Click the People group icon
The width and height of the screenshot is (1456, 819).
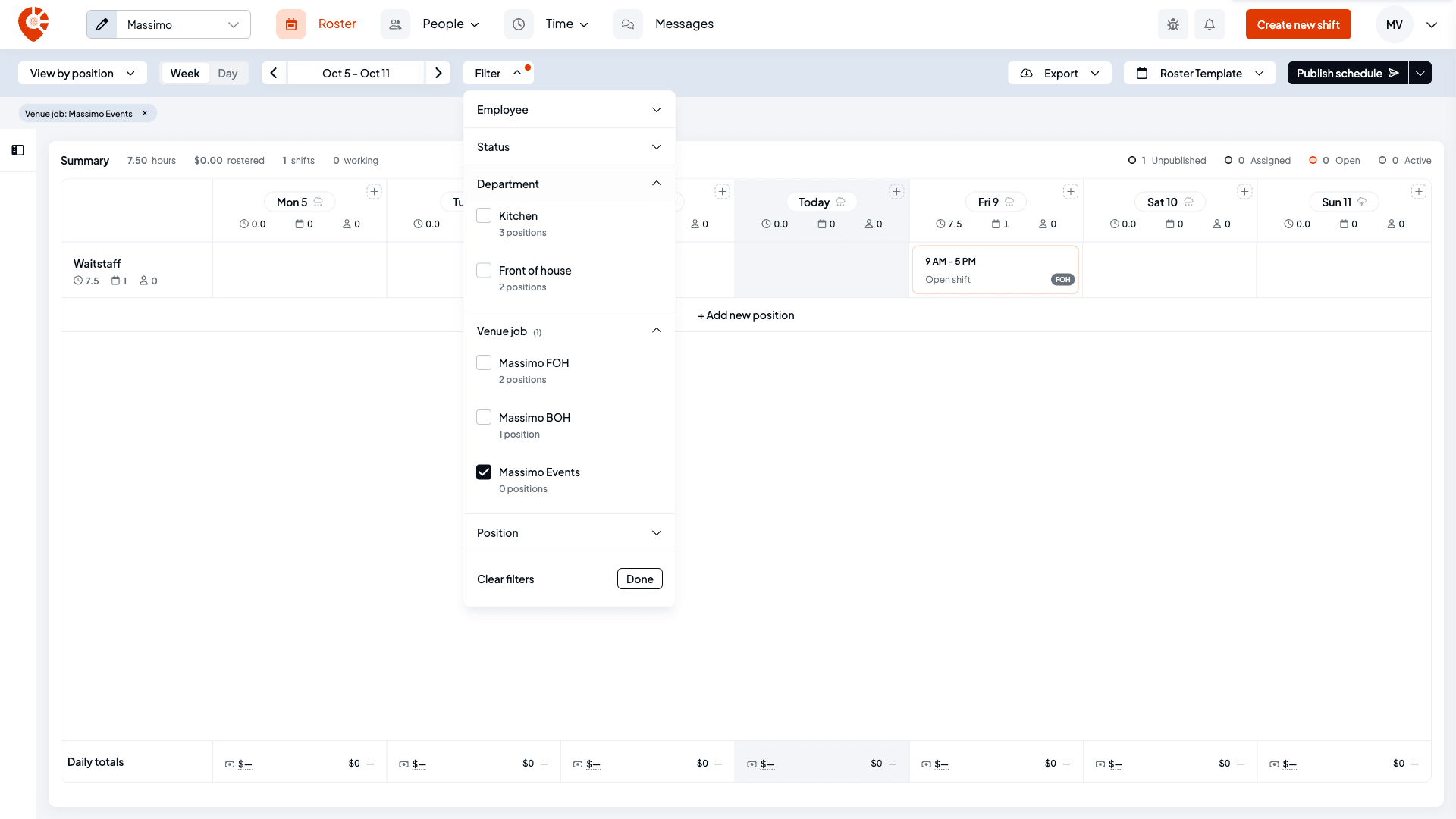click(x=395, y=24)
